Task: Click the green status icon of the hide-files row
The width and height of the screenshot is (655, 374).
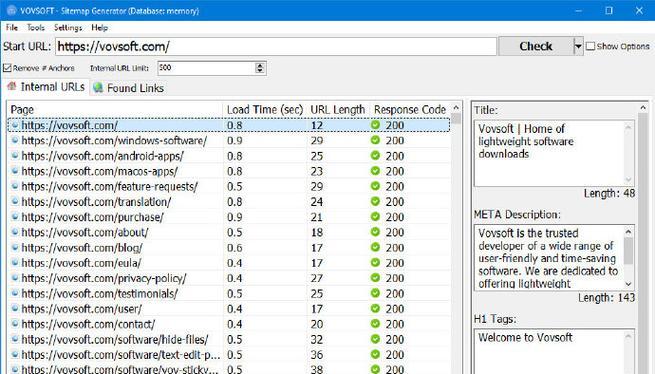Action: (x=376, y=339)
